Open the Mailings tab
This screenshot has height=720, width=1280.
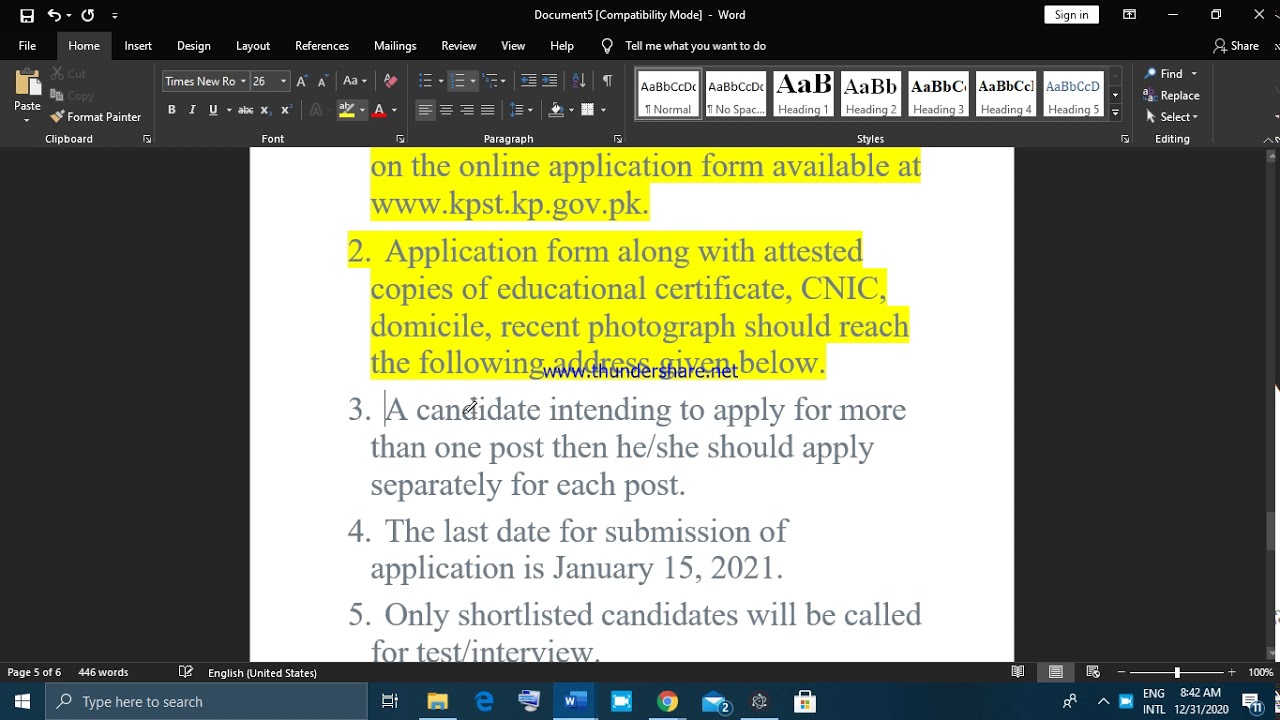tap(395, 46)
